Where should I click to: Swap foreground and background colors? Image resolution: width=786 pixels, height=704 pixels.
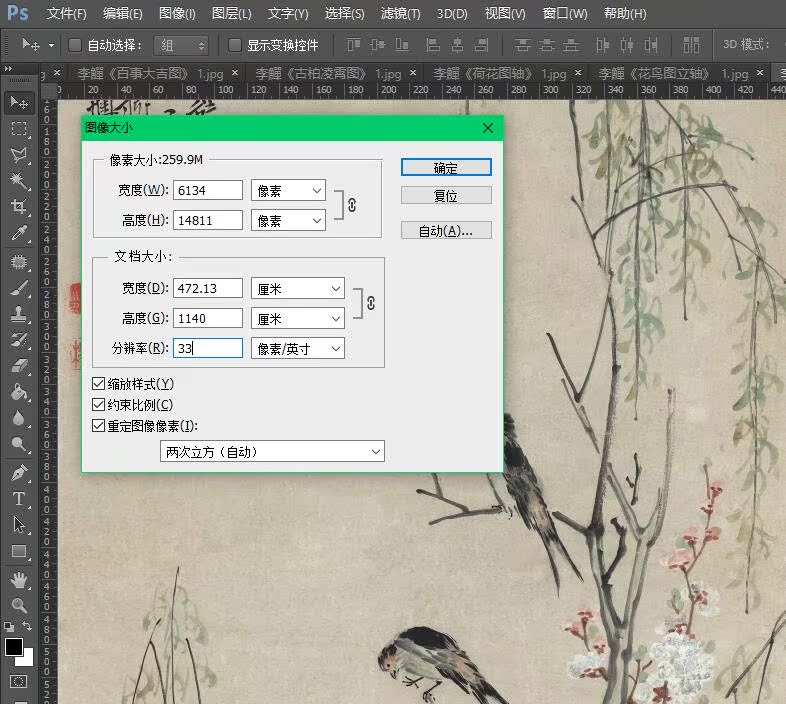point(27,626)
